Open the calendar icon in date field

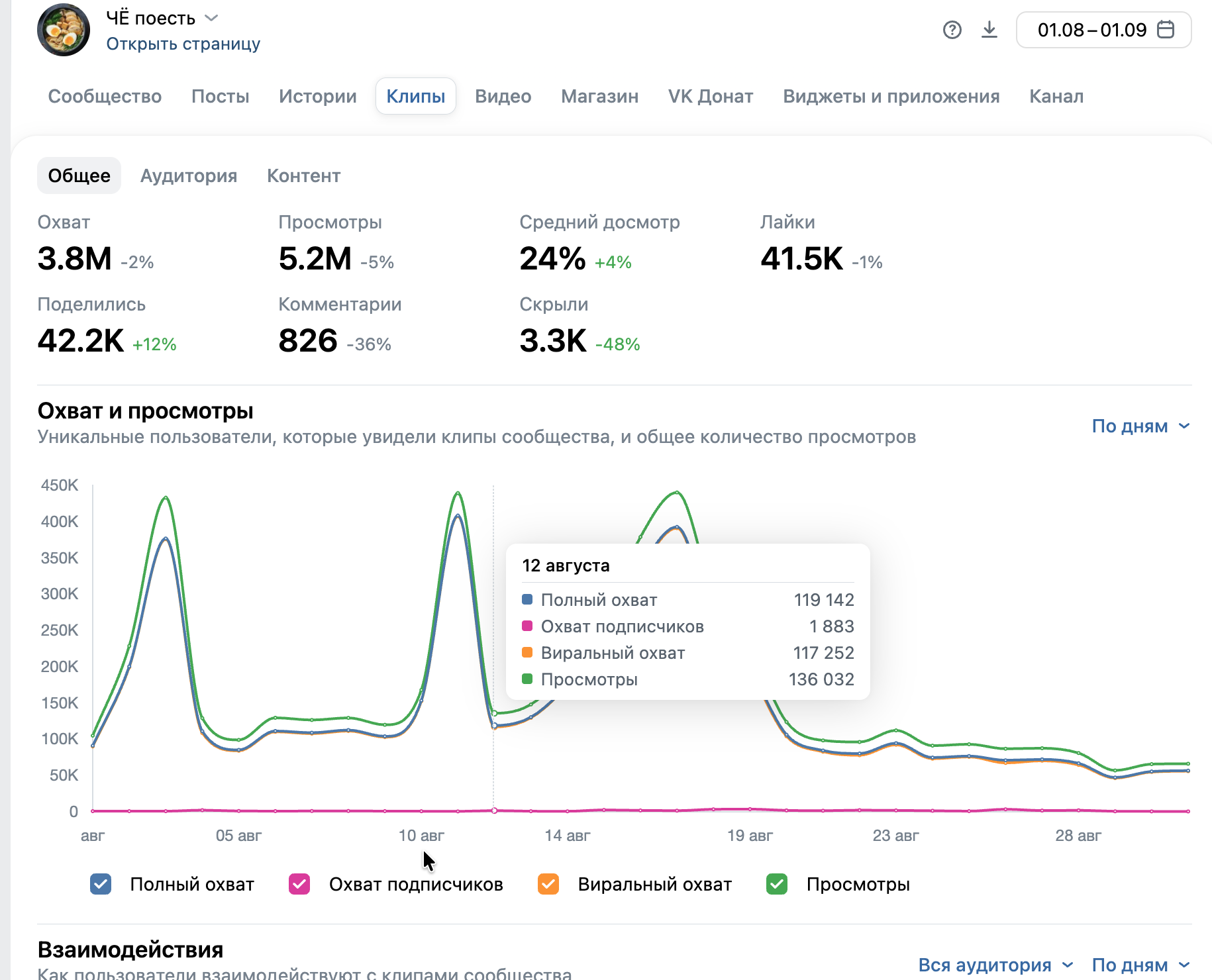(1165, 30)
